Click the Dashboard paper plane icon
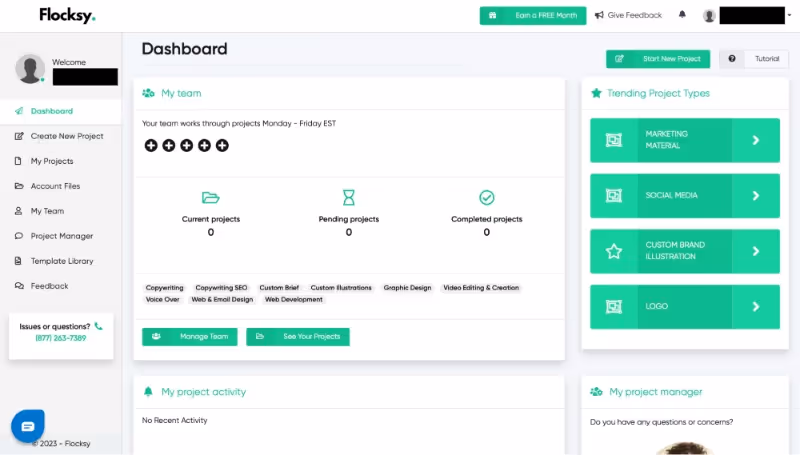Screen dimensions: 800x455 coord(19,111)
